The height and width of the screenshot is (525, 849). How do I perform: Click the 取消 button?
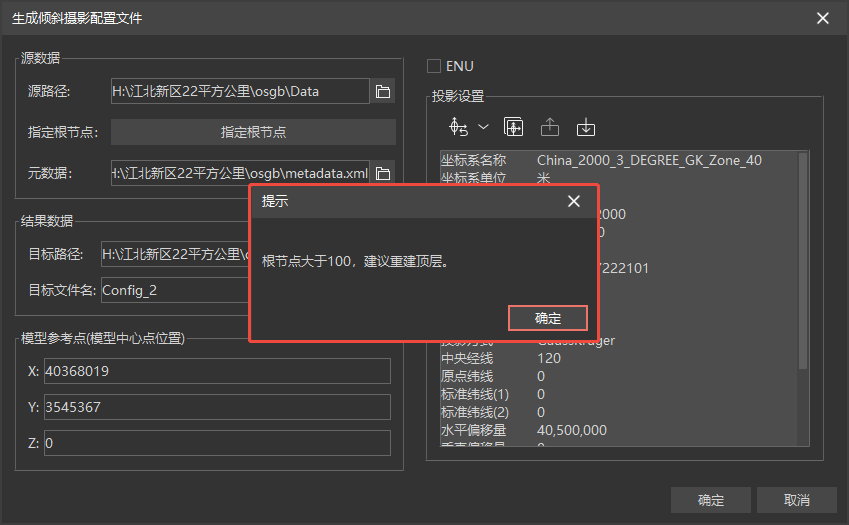point(796,500)
